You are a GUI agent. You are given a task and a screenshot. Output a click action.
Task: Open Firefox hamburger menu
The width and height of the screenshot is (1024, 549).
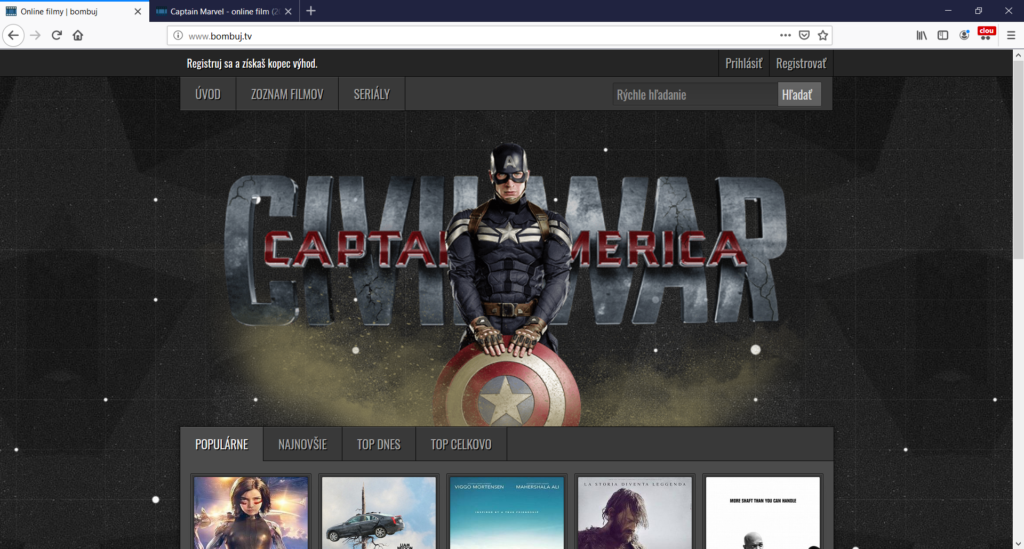tap(1011, 35)
